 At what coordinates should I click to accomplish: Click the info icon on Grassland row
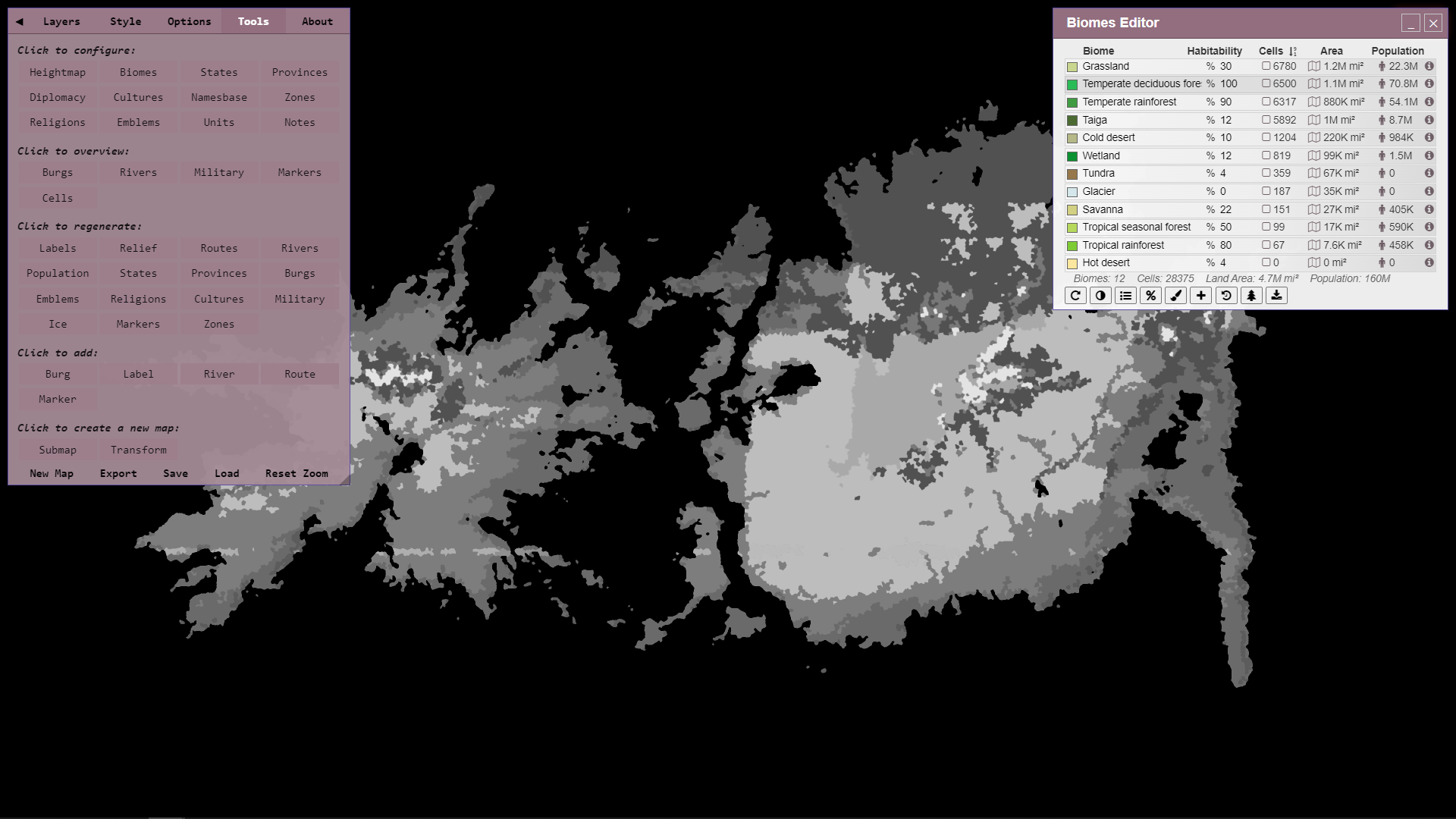click(1429, 66)
